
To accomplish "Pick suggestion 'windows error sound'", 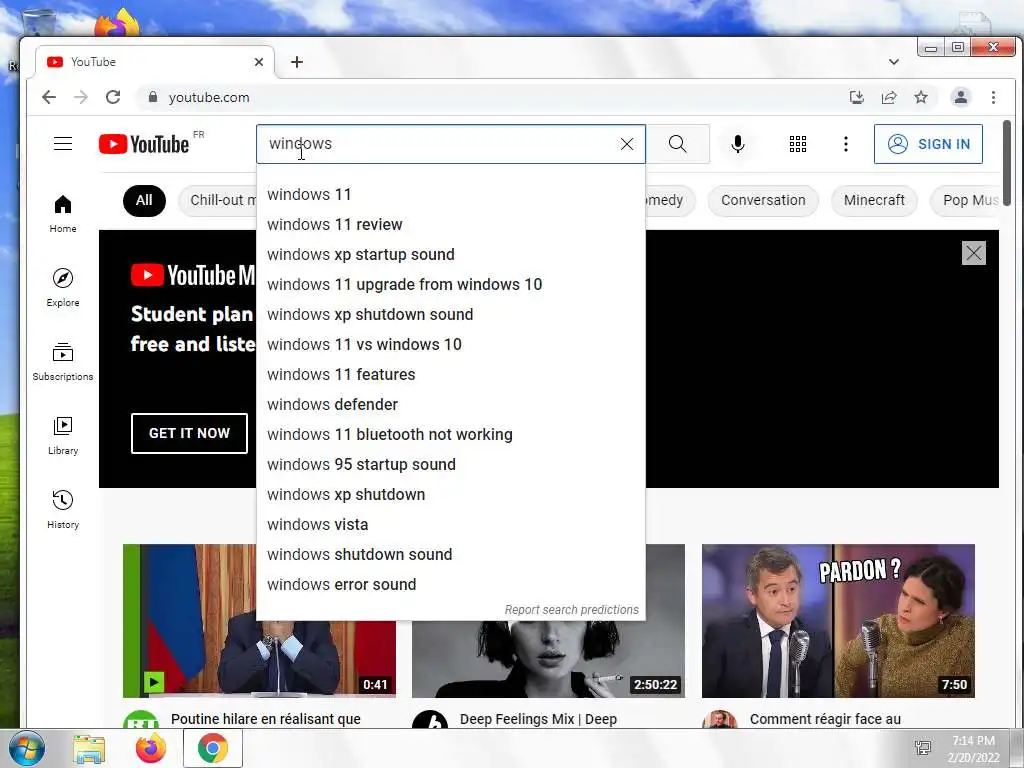I will 451,585.
